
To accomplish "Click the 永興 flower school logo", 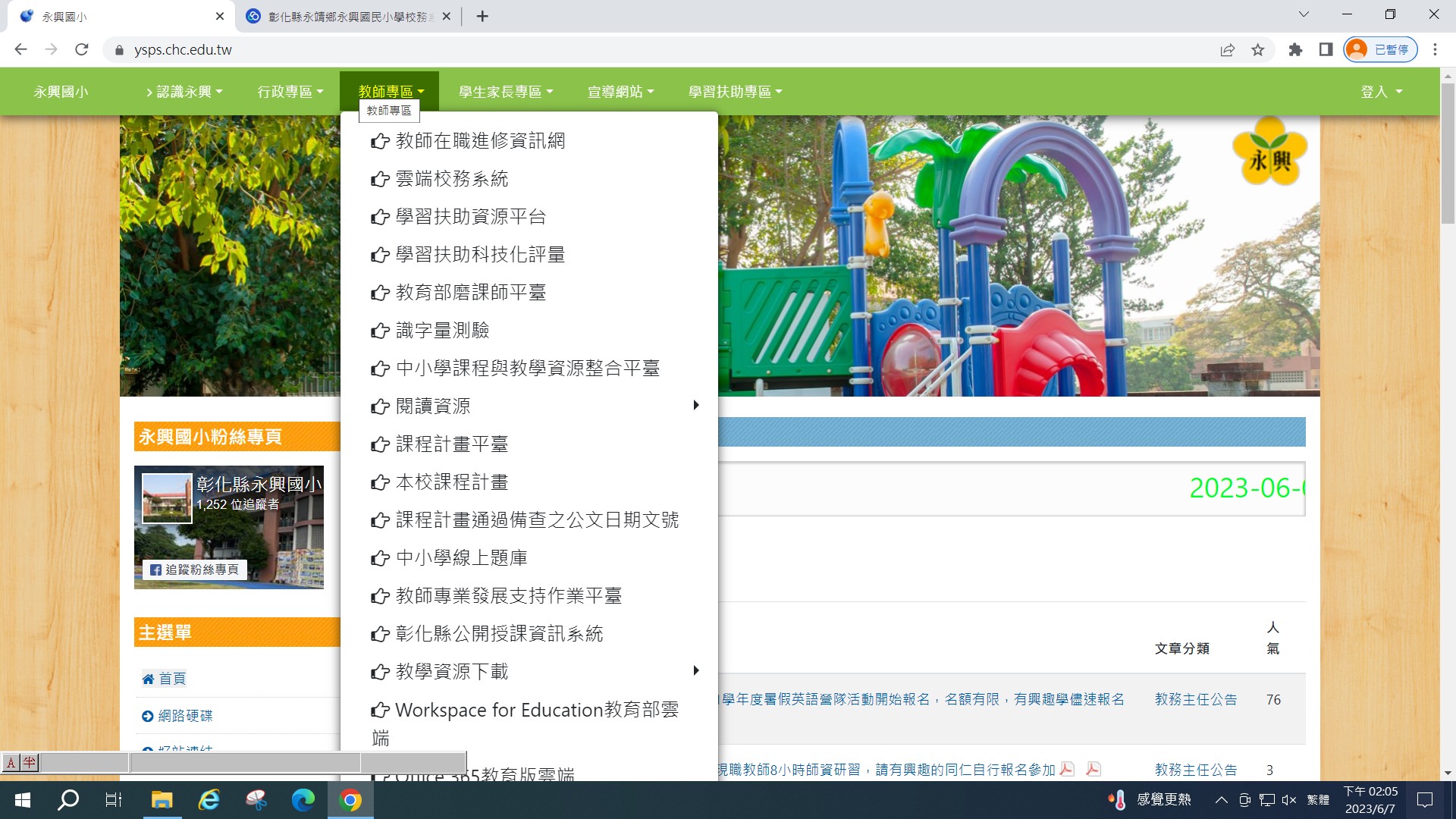I will pyautogui.click(x=1269, y=152).
